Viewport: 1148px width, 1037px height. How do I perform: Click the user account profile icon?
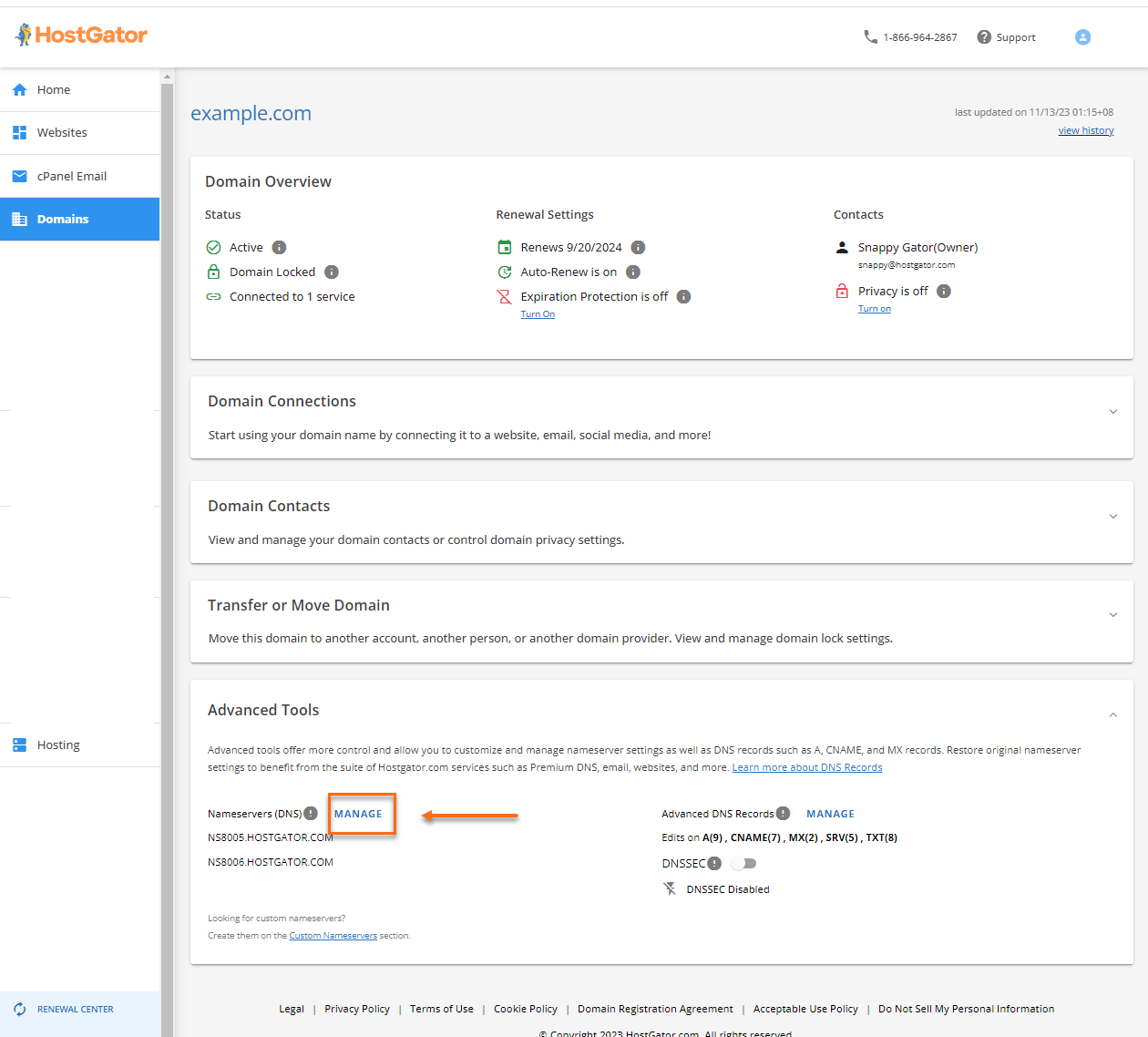click(x=1082, y=36)
